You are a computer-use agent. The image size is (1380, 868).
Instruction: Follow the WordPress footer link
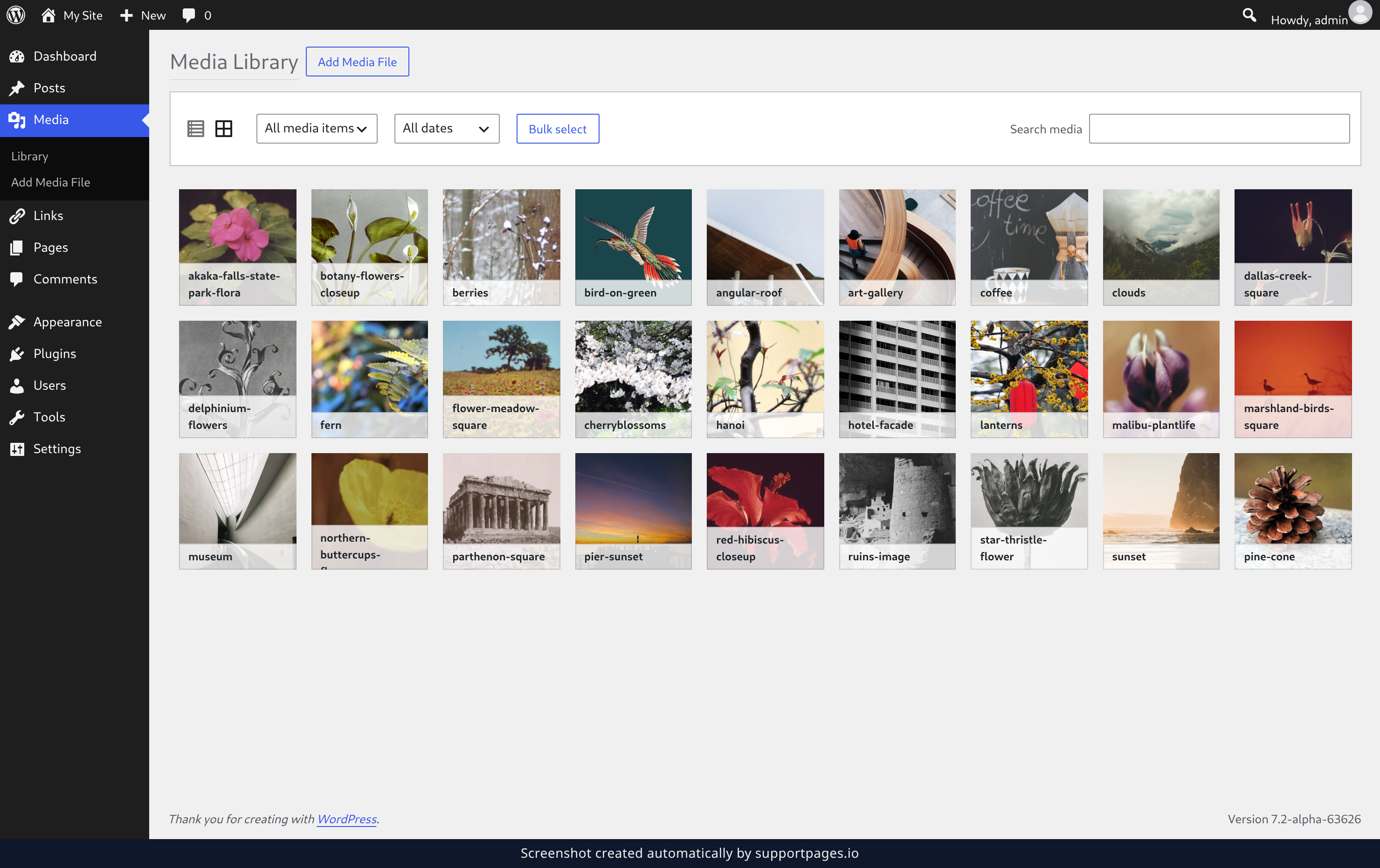click(x=347, y=819)
